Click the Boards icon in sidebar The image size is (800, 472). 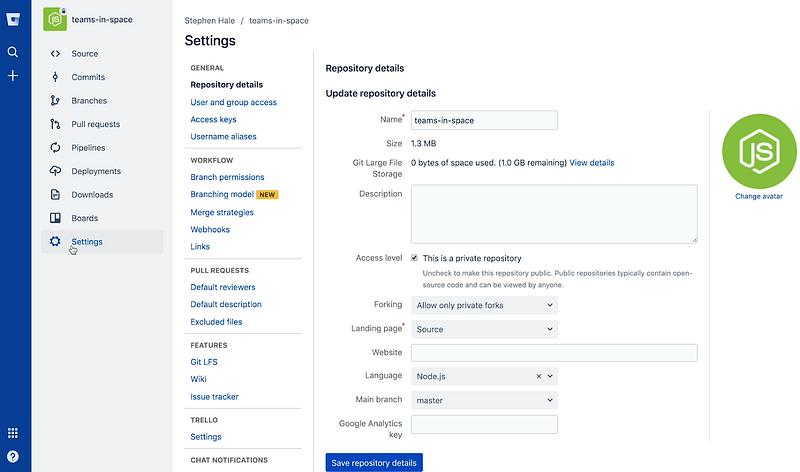pyautogui.click(x=55, y=218)
